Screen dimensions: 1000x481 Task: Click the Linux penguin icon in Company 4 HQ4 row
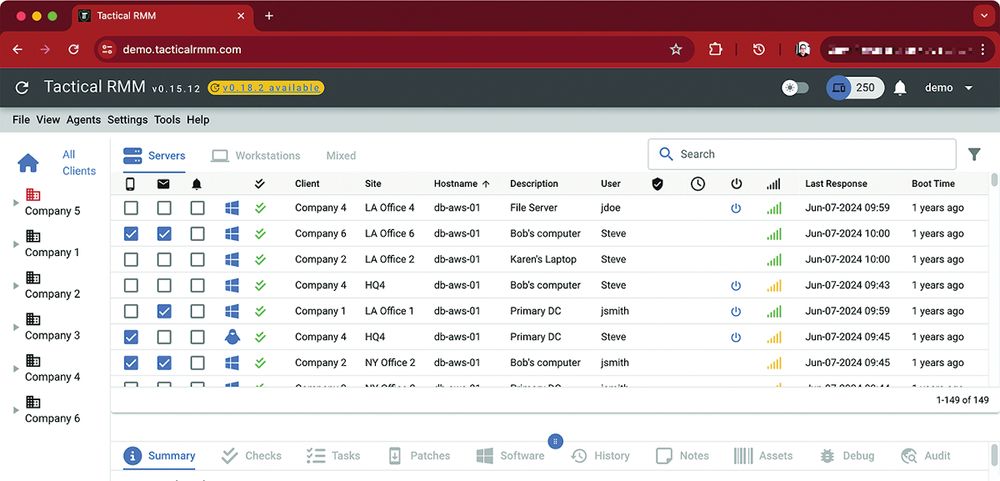coord(232,337)
